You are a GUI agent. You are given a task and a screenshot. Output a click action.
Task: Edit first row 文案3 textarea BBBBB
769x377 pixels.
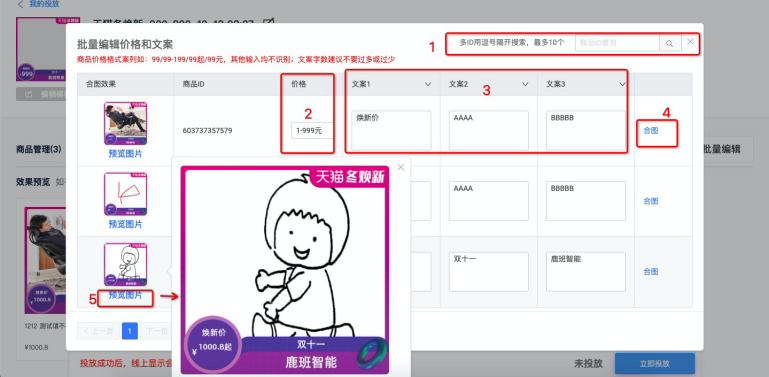point(586,130)
